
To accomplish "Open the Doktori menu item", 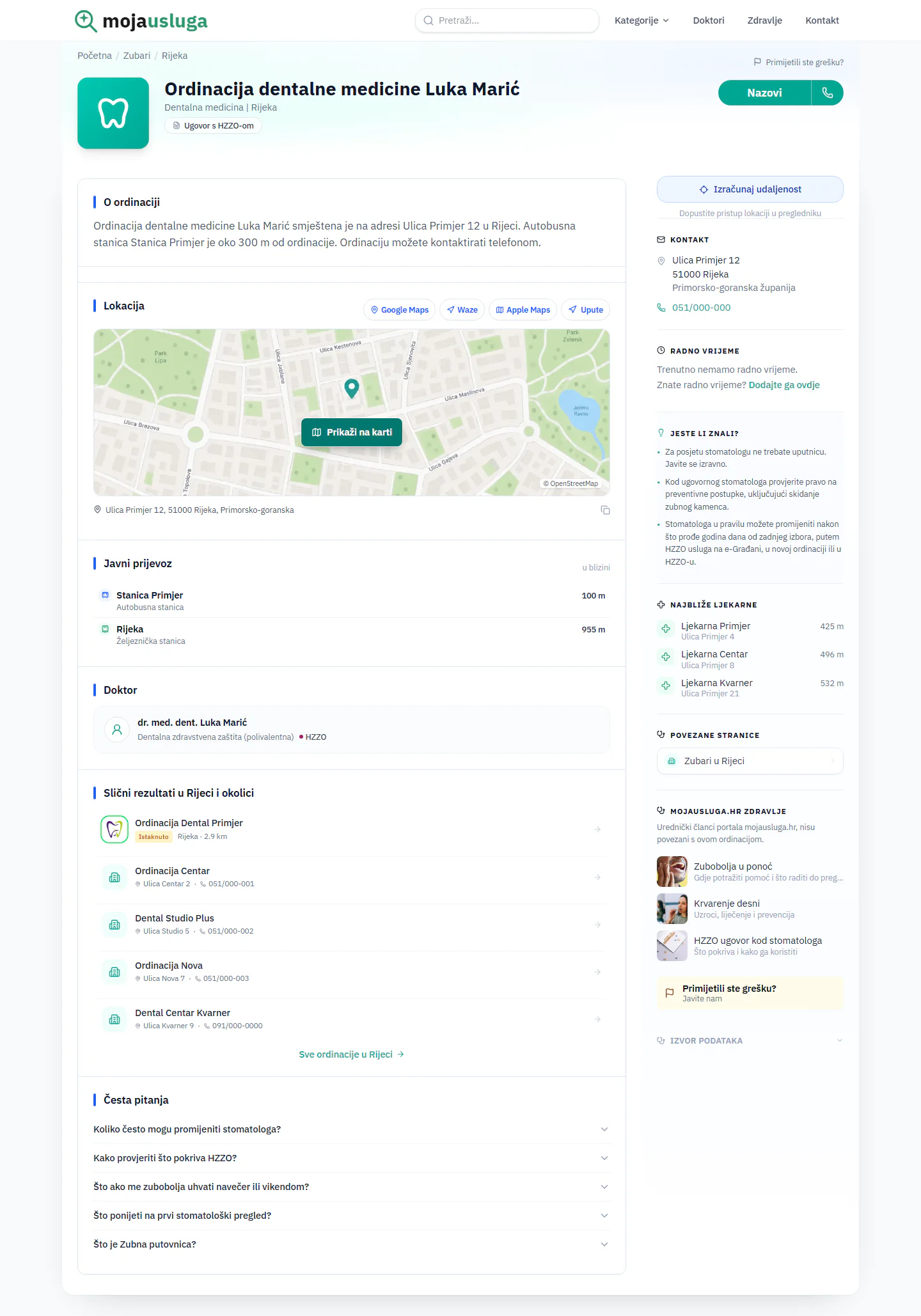I will coord(709,20).
